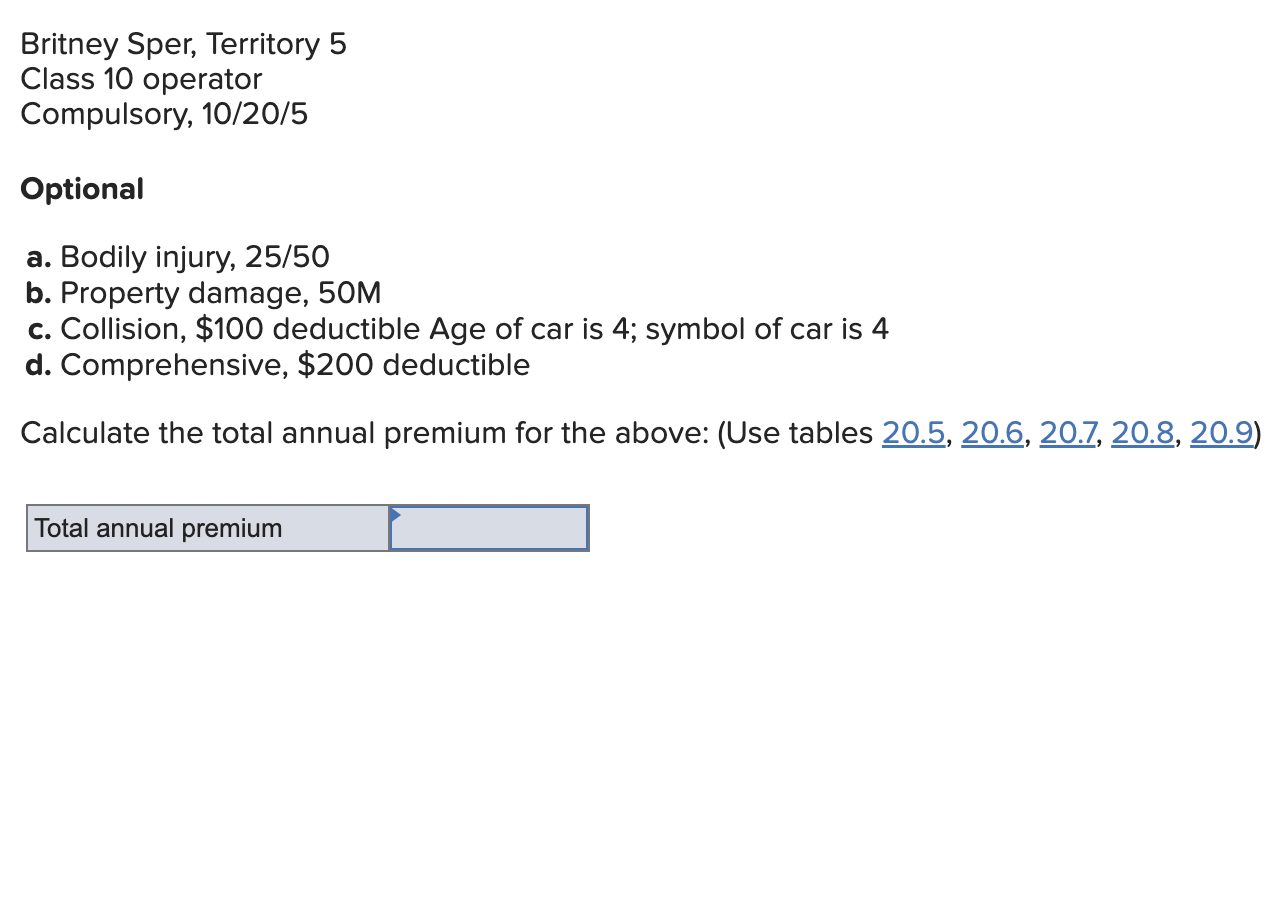
Task: Click the underlined 20.6 reference
Action: [x=991, y=433]
